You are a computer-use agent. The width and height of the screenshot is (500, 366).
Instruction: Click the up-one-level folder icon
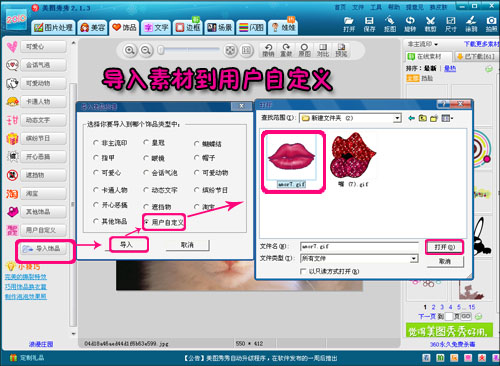422,118
